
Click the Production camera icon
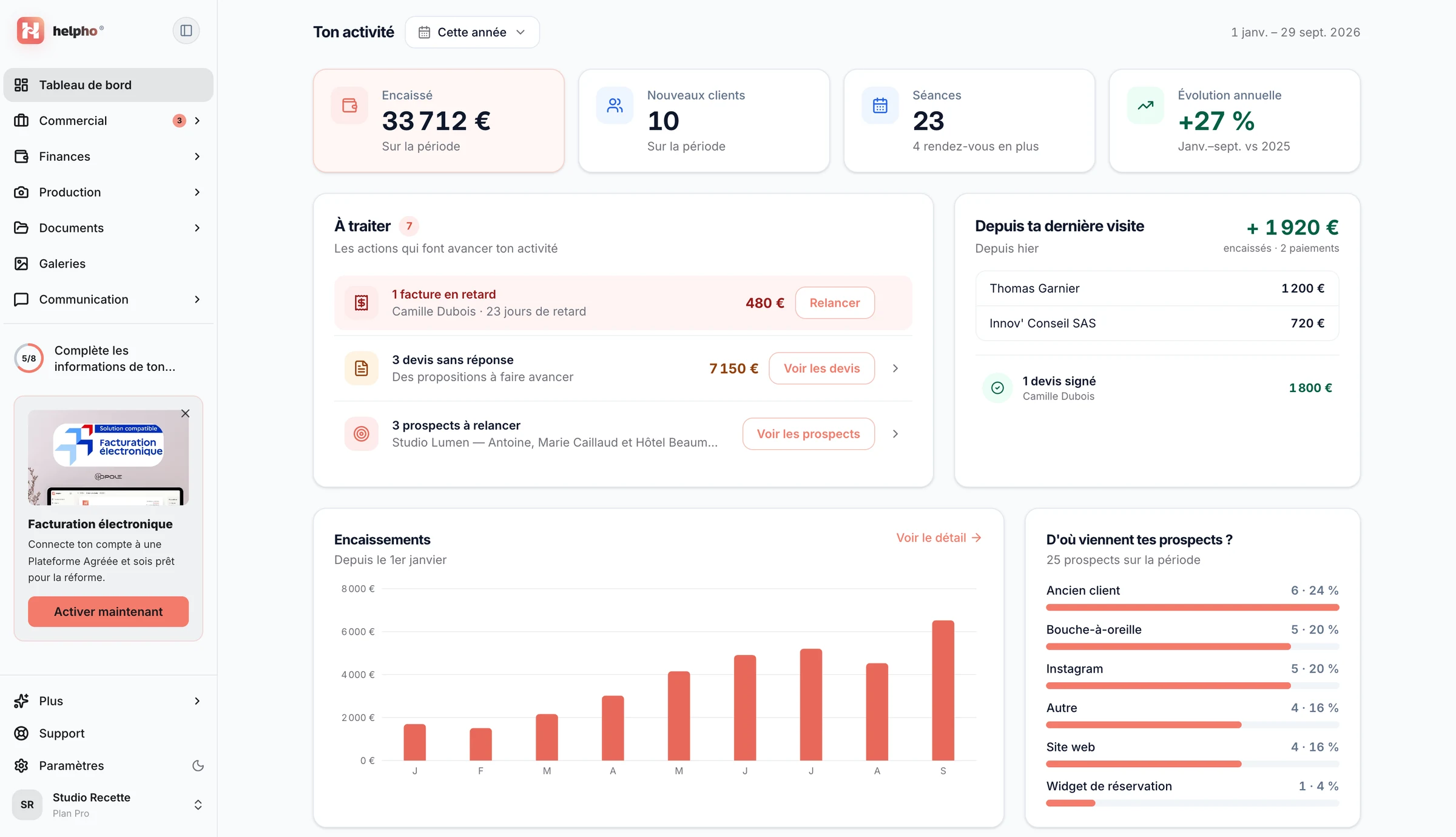pos(21,192)
